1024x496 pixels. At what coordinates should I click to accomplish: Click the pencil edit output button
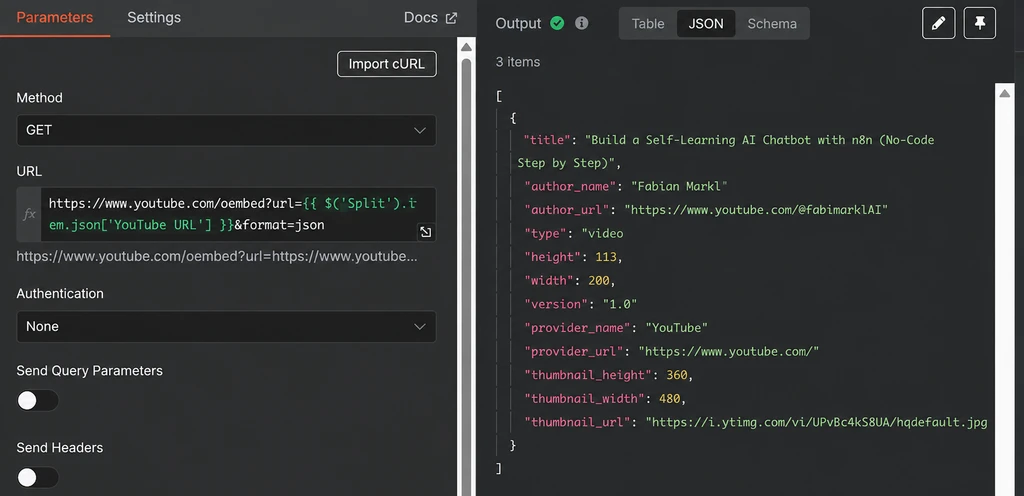click(x=938, y=23)
